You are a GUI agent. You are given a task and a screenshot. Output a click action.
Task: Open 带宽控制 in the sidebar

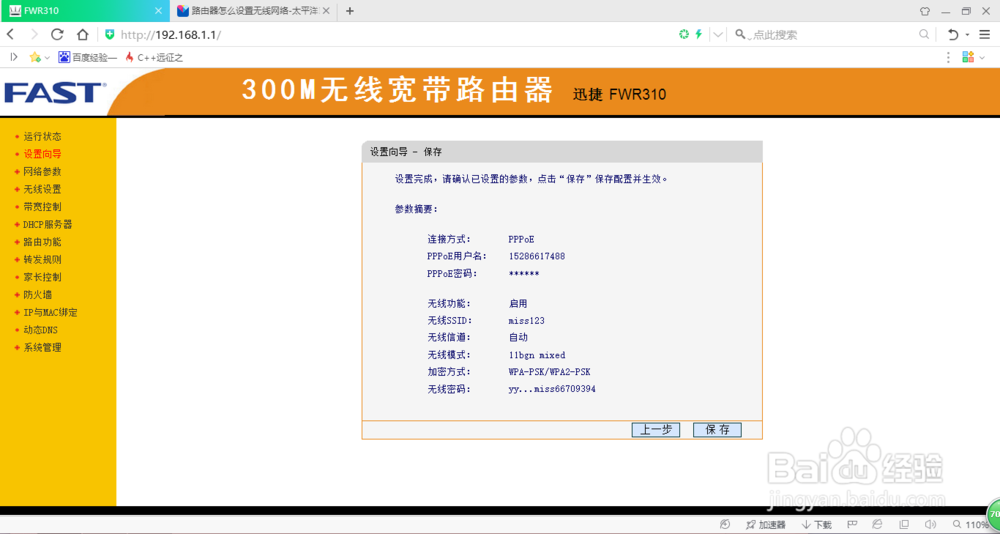[42, 207]
